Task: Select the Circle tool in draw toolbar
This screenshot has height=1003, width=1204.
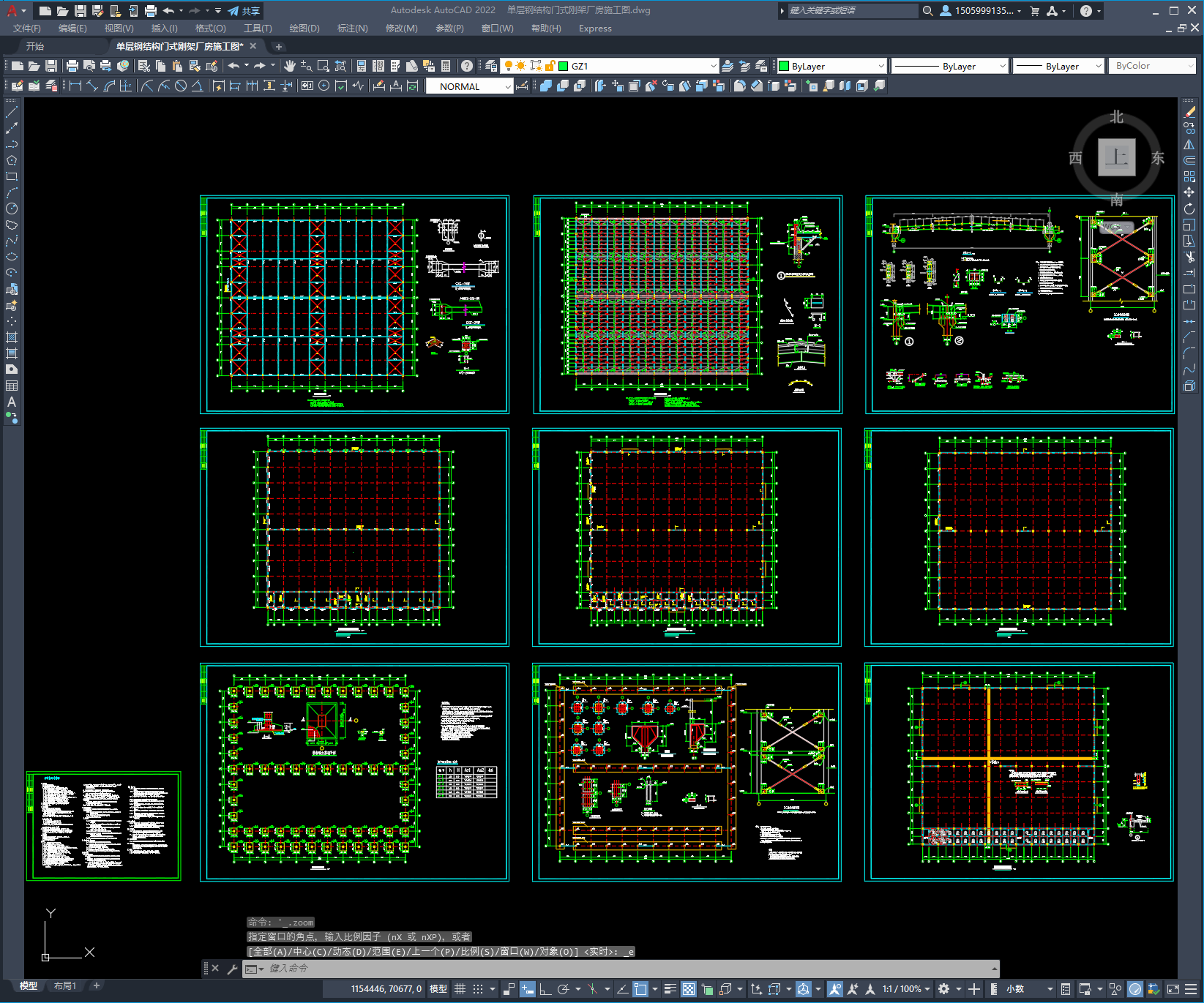Action: [12, 209]
